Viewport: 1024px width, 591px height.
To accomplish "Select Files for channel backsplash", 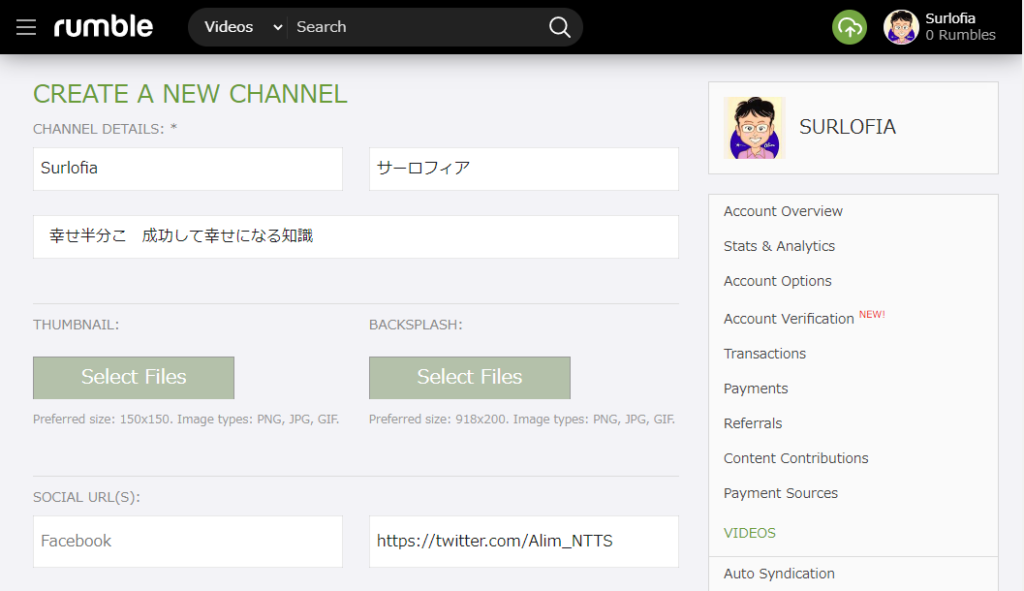I will (469, 377).
